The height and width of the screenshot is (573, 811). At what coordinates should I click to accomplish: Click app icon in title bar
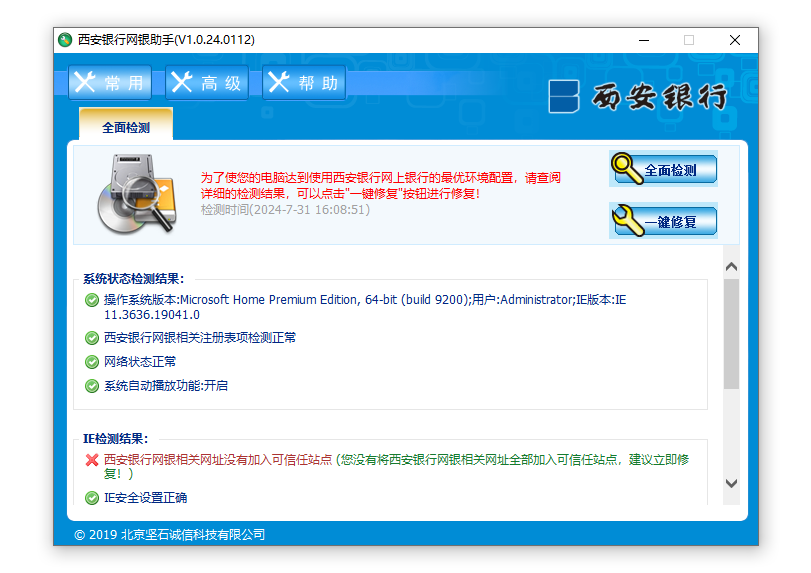tap(65, 40)
